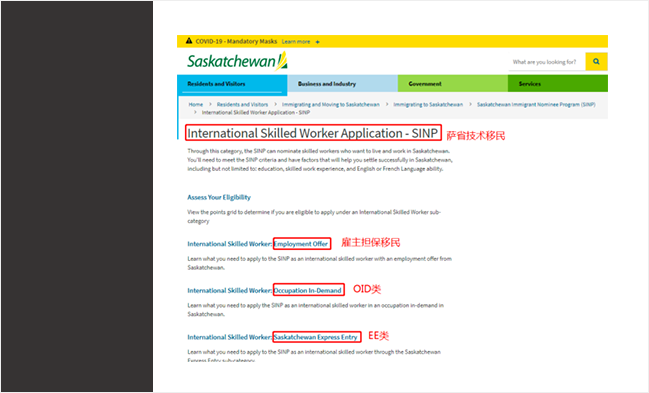Click the COVID-19 - Mandatory Masks banner text
The width and height of the screenshot is (649, 393).
pos(236,41)
